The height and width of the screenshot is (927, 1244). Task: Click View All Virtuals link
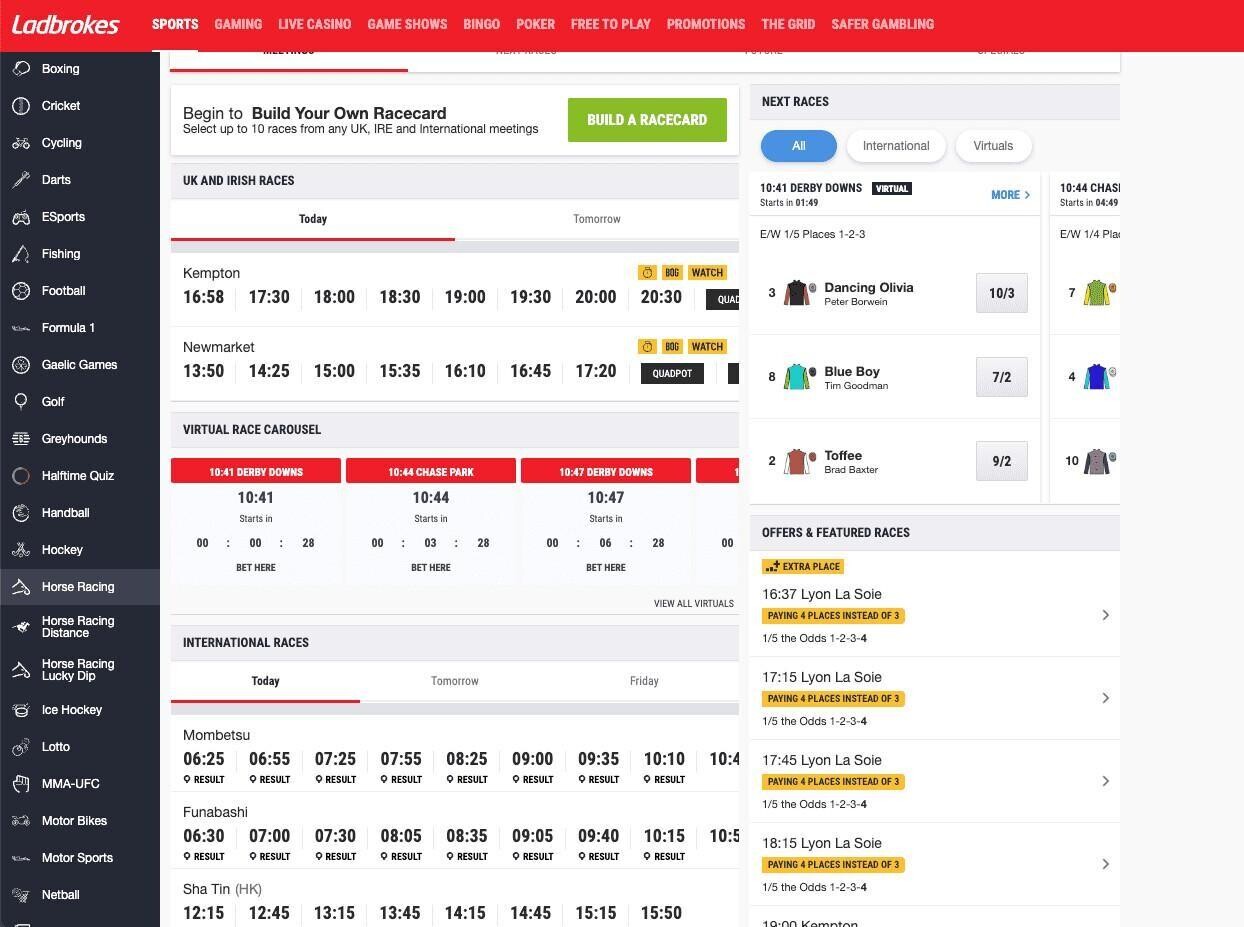click(x=694, y=604)
